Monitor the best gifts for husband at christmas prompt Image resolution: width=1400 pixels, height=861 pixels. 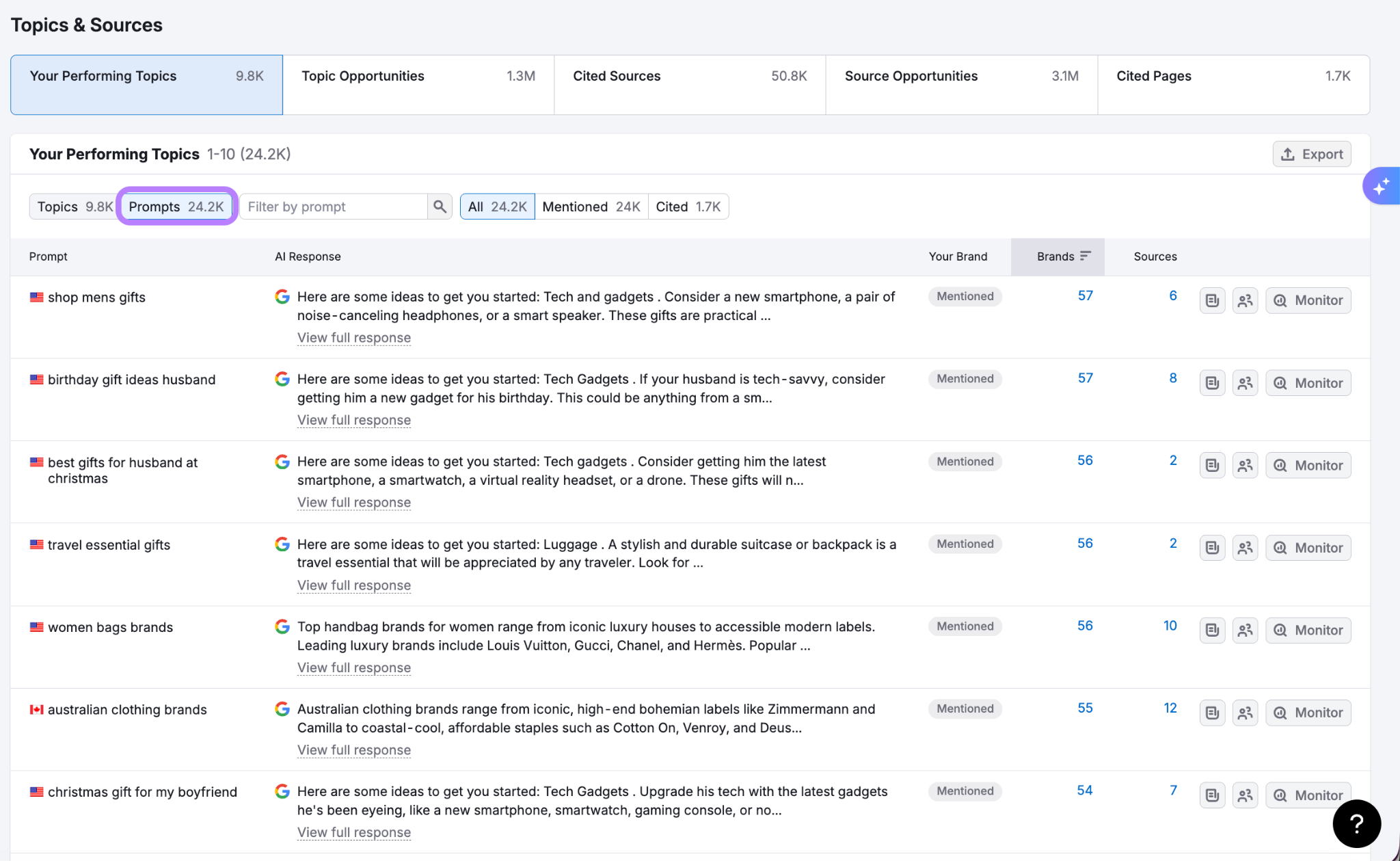click(1308, 465)
